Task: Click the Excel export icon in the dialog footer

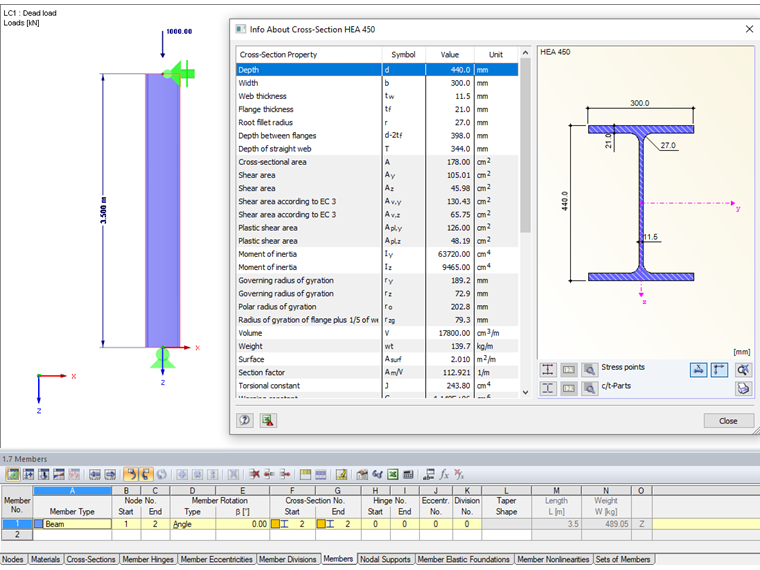Action: (x=267, y=421)
